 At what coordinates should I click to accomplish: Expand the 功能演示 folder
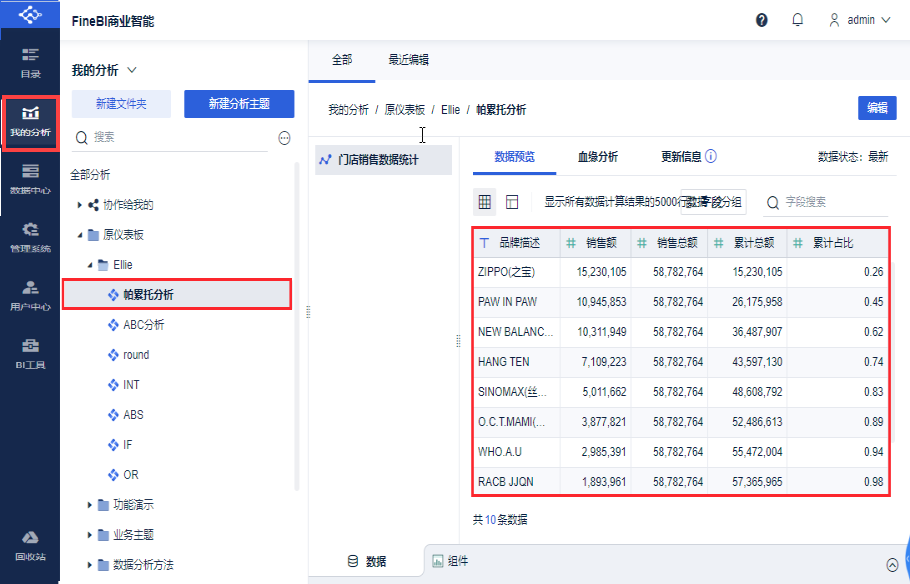[x=89, y=505]
